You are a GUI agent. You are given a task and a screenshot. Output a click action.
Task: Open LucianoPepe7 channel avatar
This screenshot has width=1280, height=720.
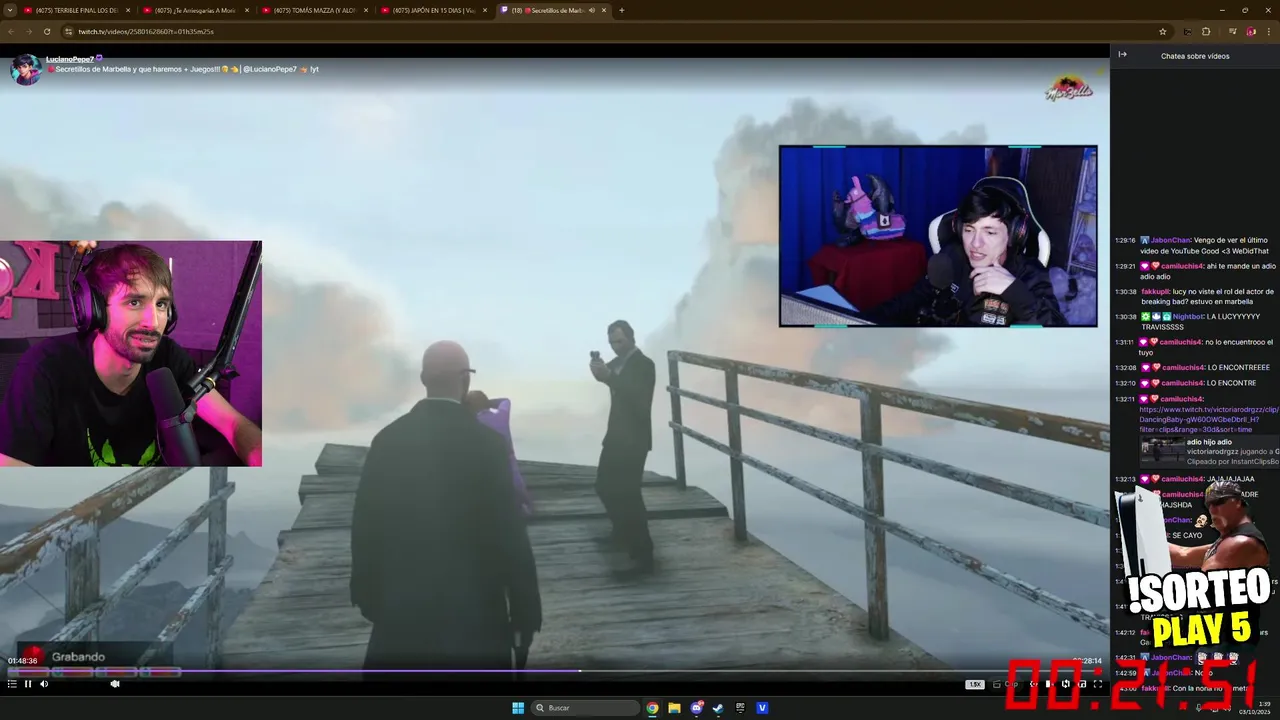(x=25, y=69)
